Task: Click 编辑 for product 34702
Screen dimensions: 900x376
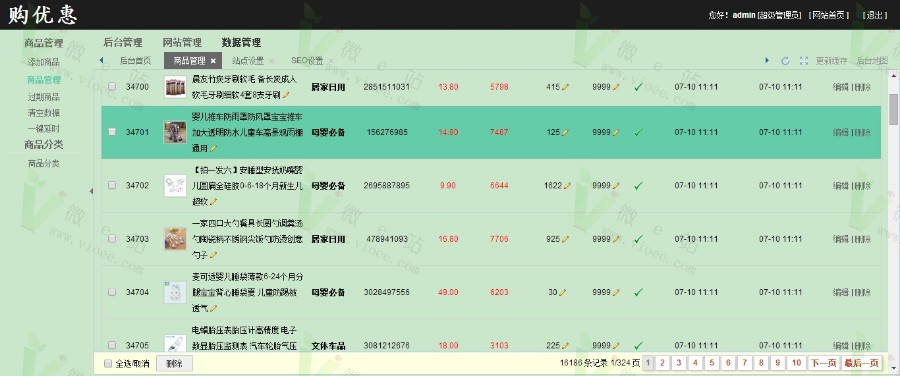Action: pyautogui.click(x=841, y=186)
